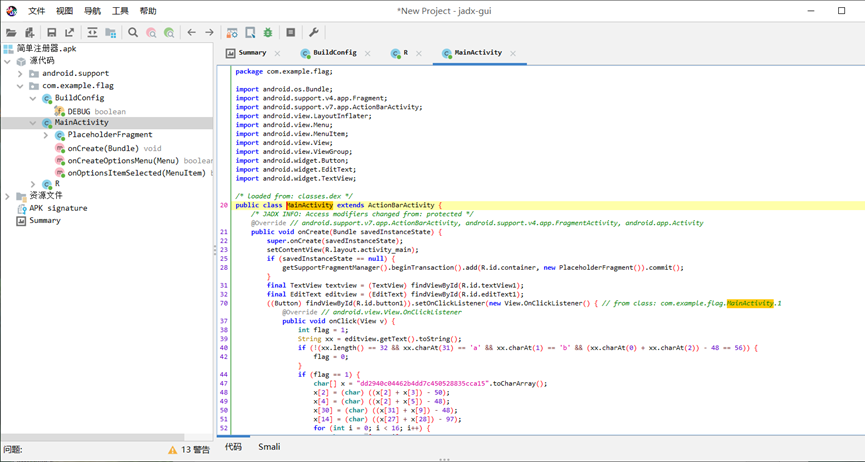
Task: Switch to Smali view at the bottom
Action: click(x=269, y=447)
